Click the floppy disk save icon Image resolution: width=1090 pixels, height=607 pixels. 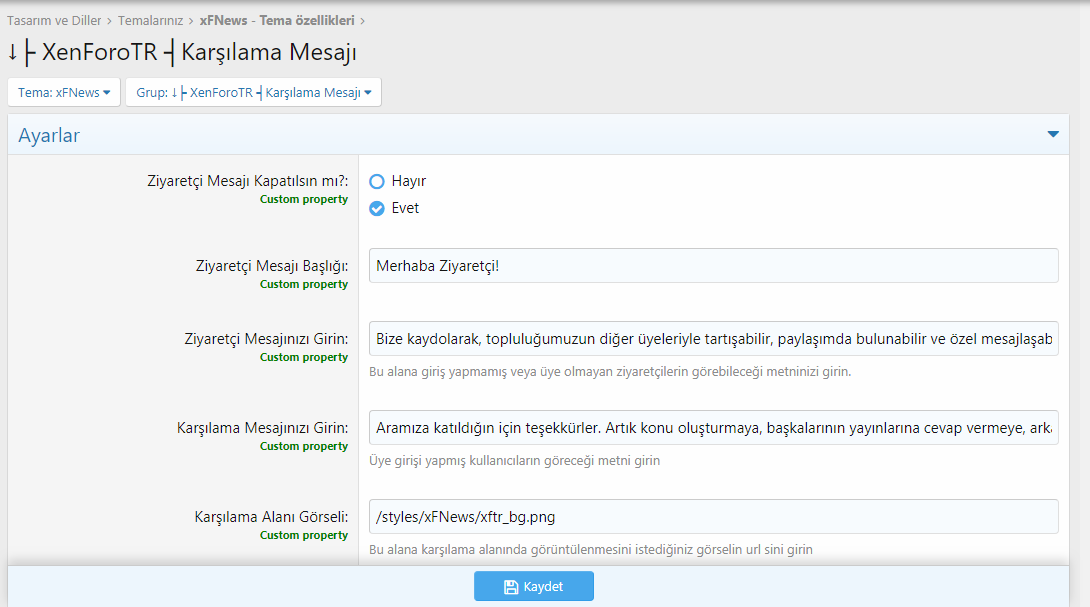[x=511, y=587]
